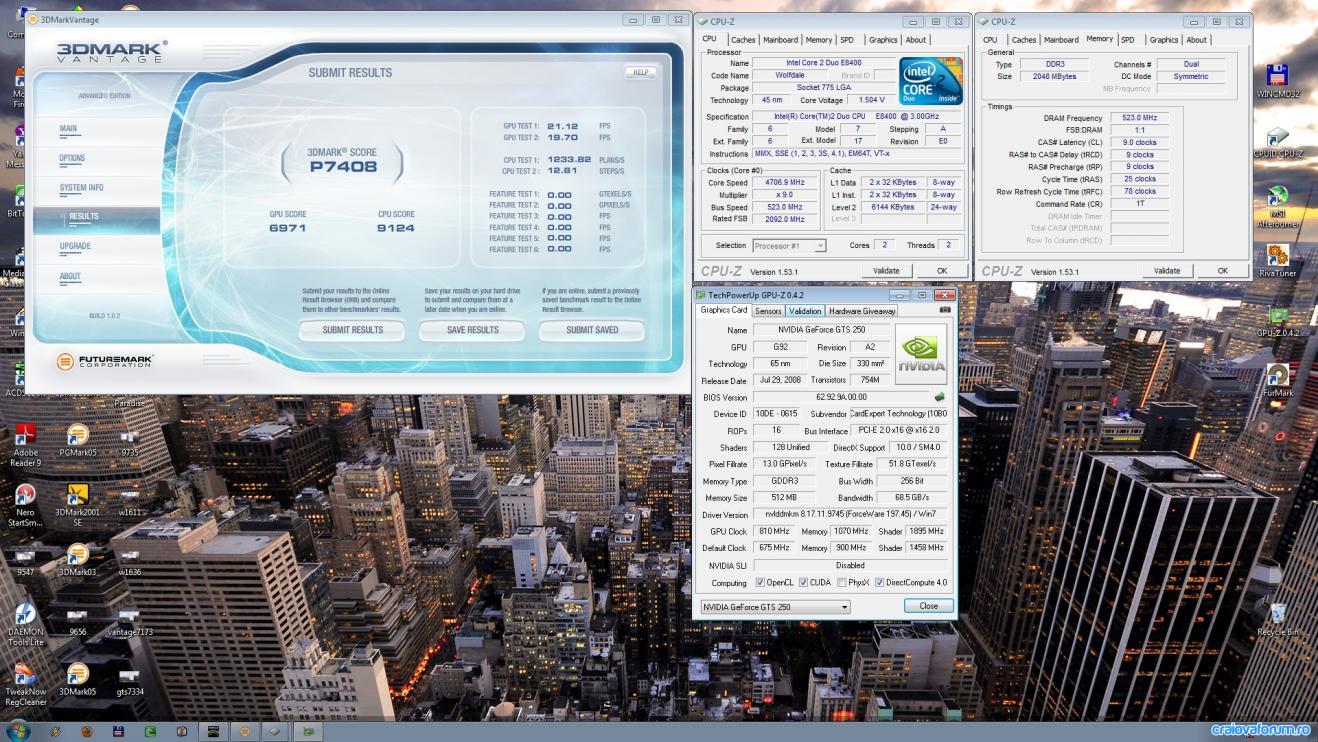Switch to Mainboard tab in left CPU-Z
The image size is (1318, 742).
pyautogui.click(x=781, y=40)
